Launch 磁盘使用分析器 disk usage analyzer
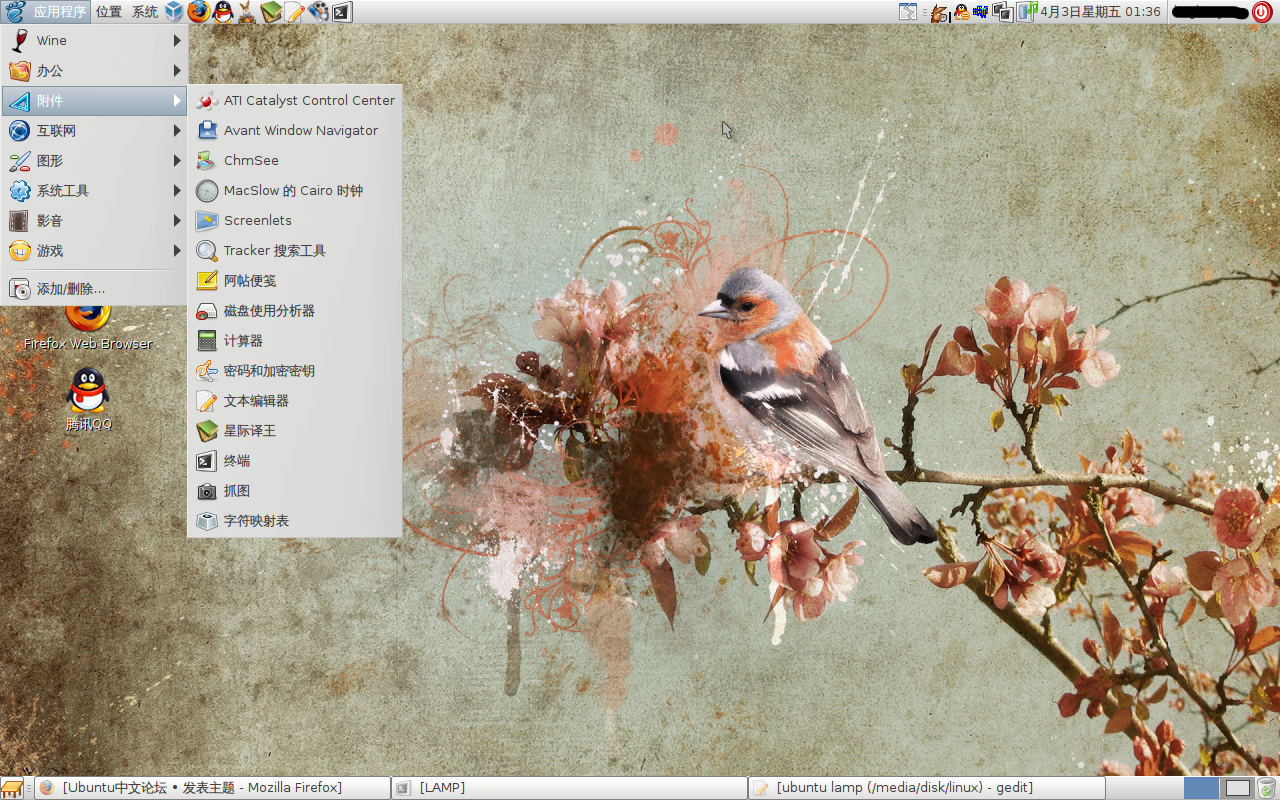Screen dimensions: 1280x800 [x=295, y=310]
